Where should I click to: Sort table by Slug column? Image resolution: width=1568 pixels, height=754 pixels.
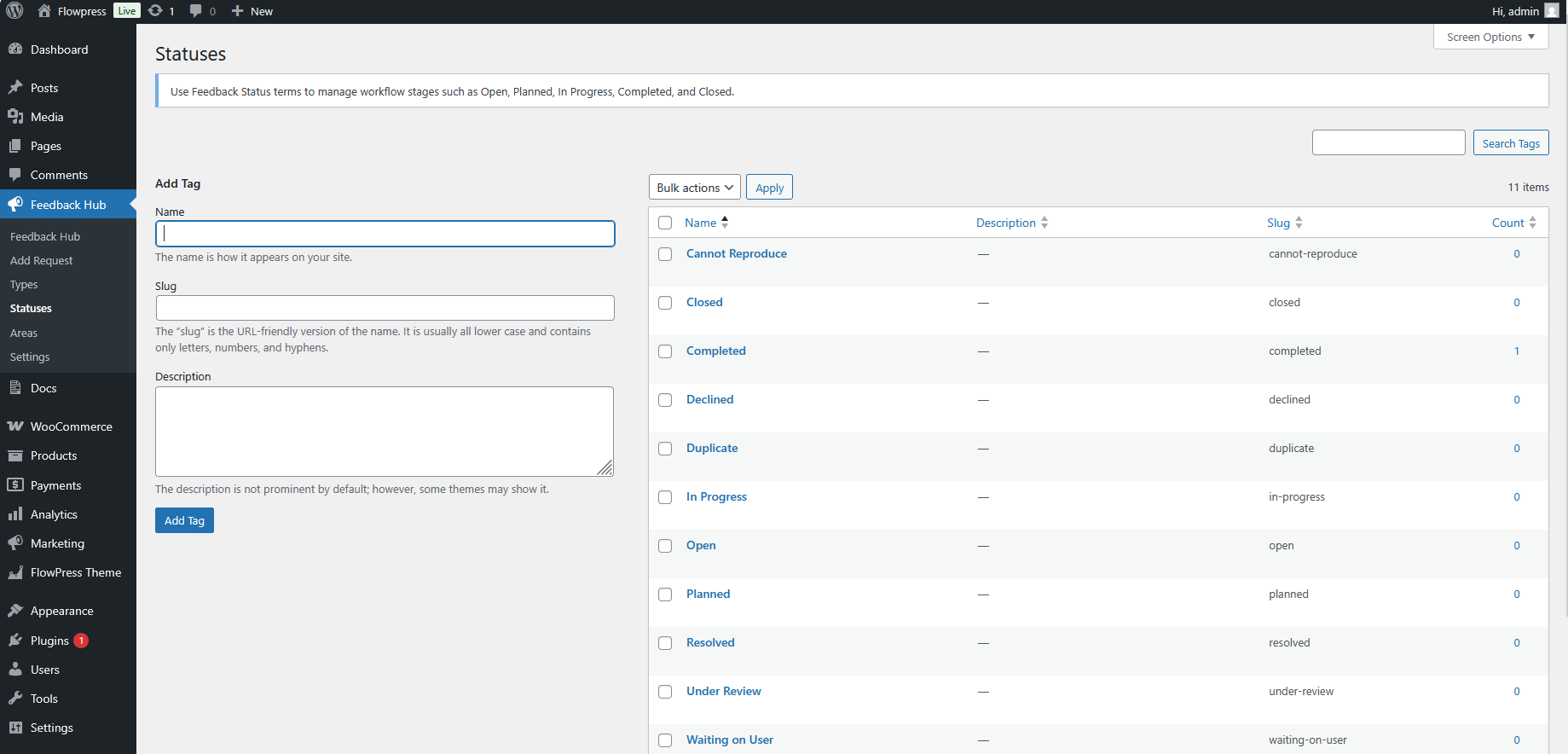[x=1284, y=223]
